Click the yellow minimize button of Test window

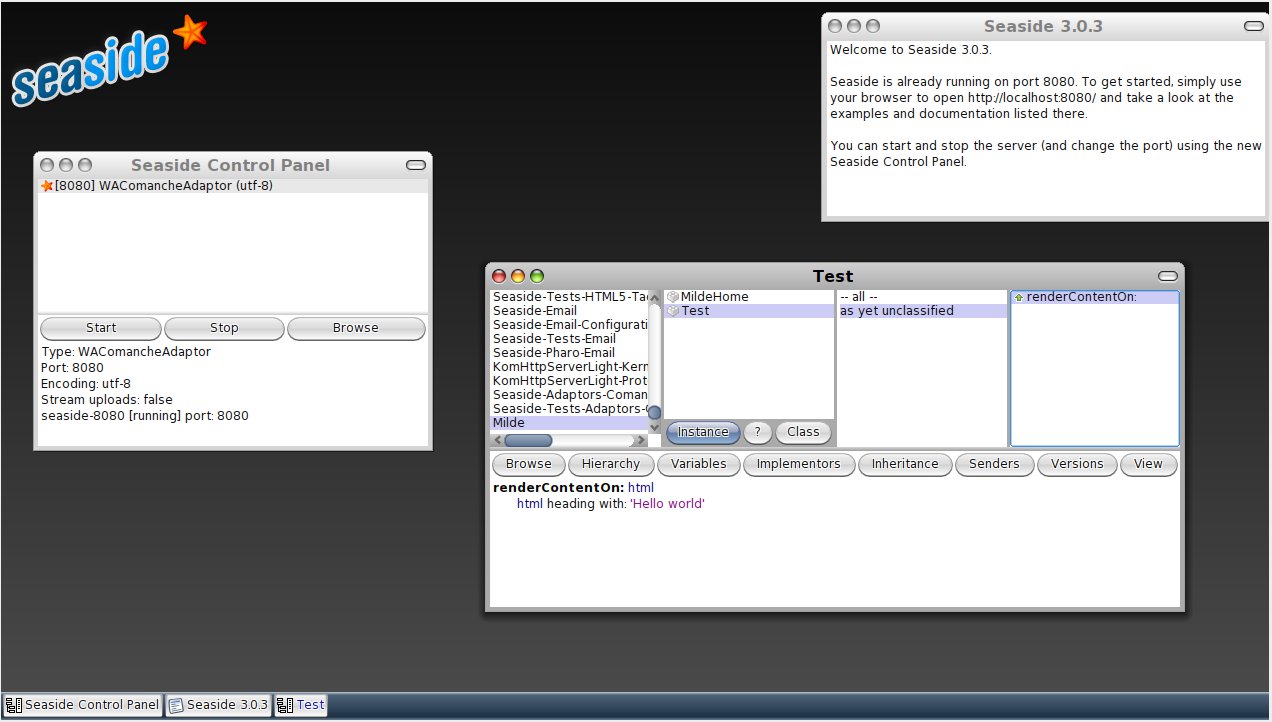518,276
